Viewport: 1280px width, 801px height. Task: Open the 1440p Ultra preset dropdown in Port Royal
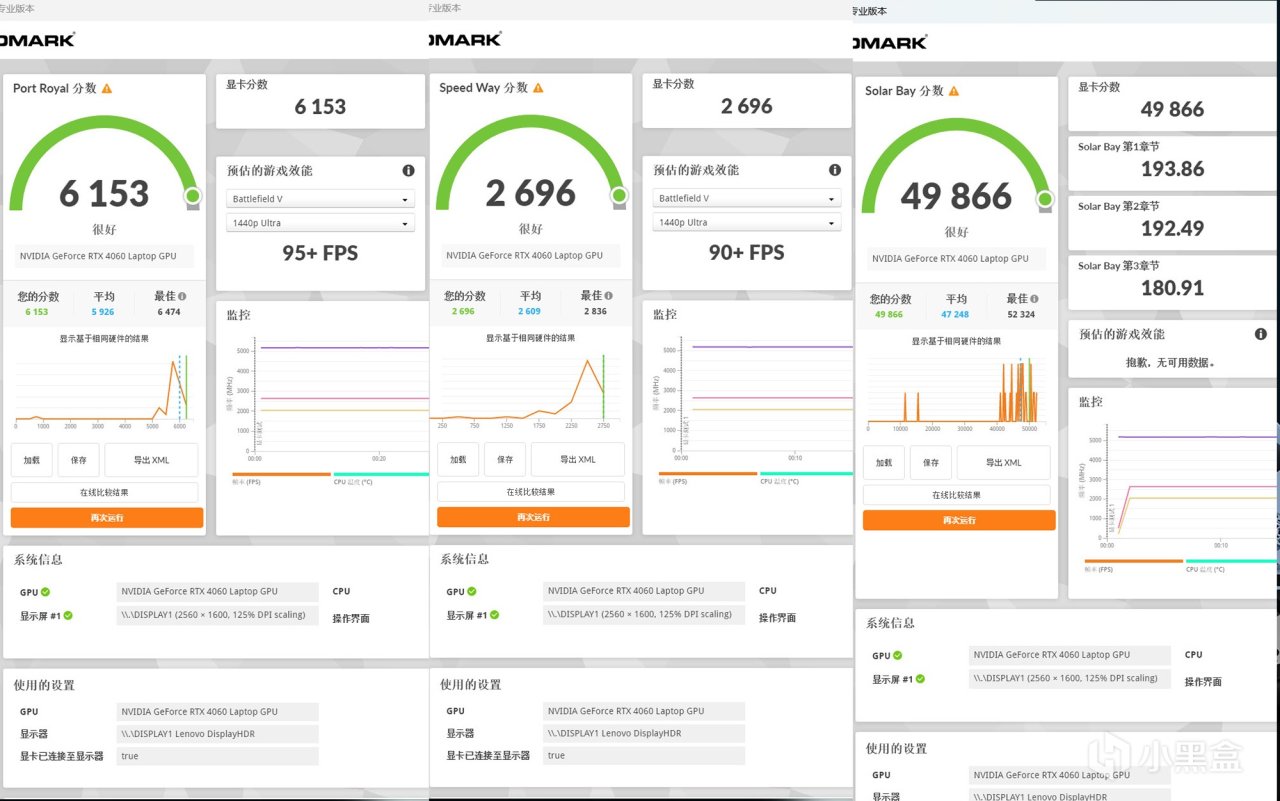coord(320,223)
